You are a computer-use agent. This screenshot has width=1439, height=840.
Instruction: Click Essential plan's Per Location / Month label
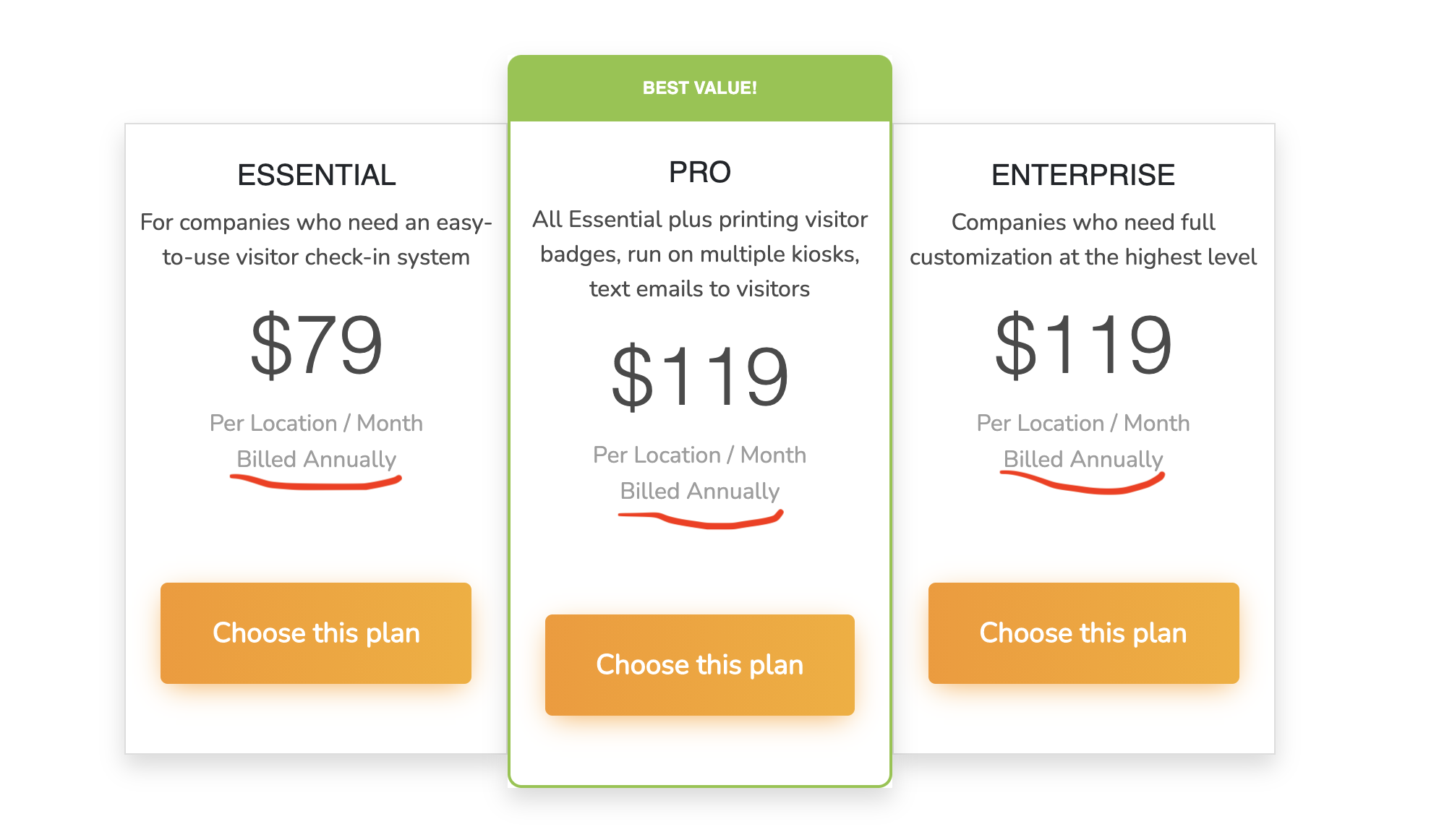click(x=317, y=423)
